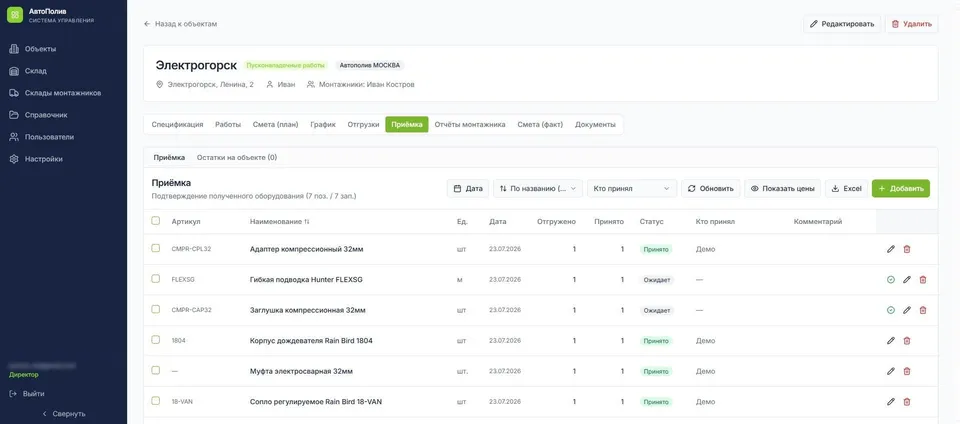Screen dimensions: 960x424
Task: Collapse the sidebar with Свернуть
Action: [x=63, y=414]
